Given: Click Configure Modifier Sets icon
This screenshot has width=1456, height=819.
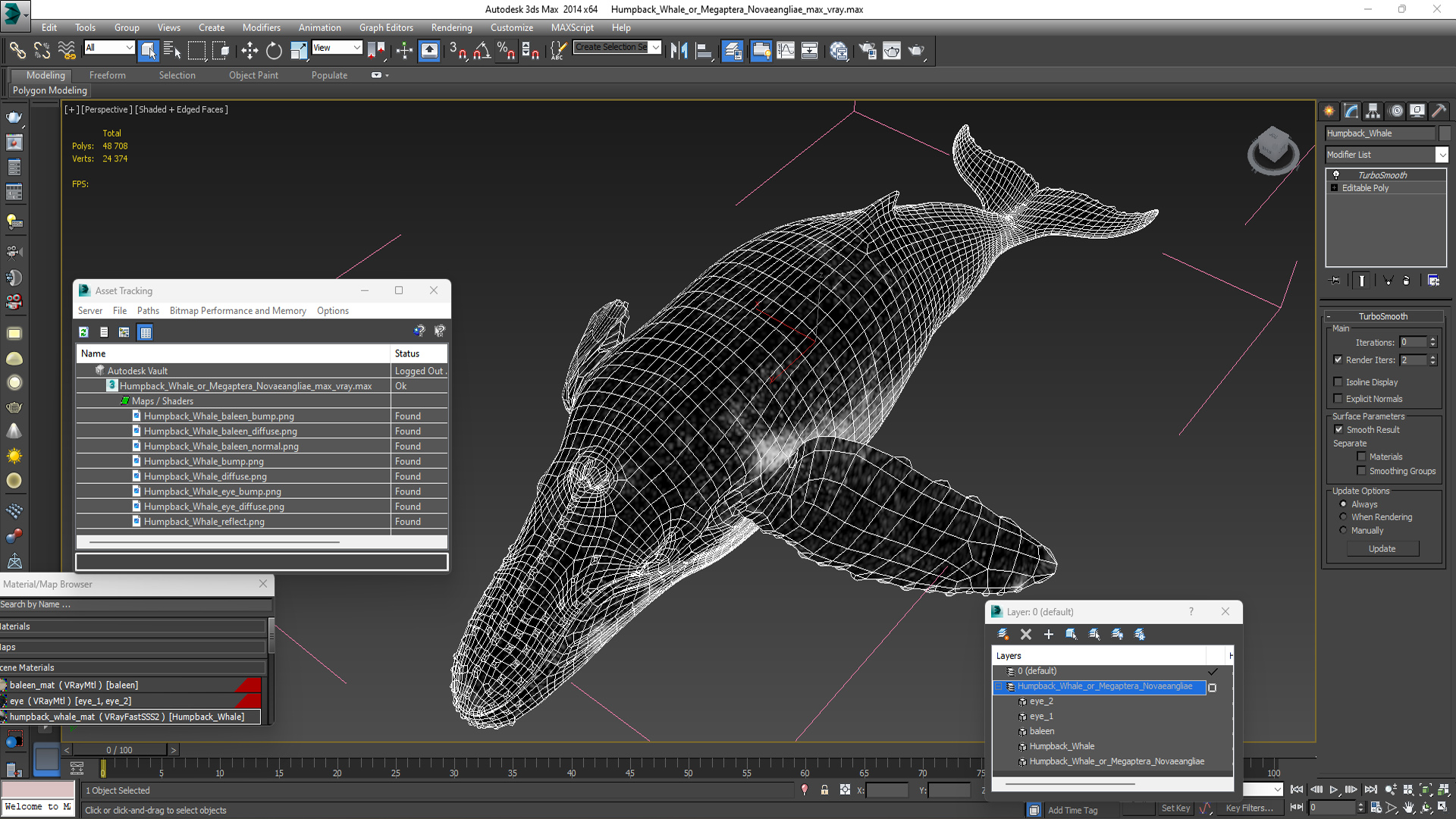Looking at the screenshot, I should [1433, 281].
